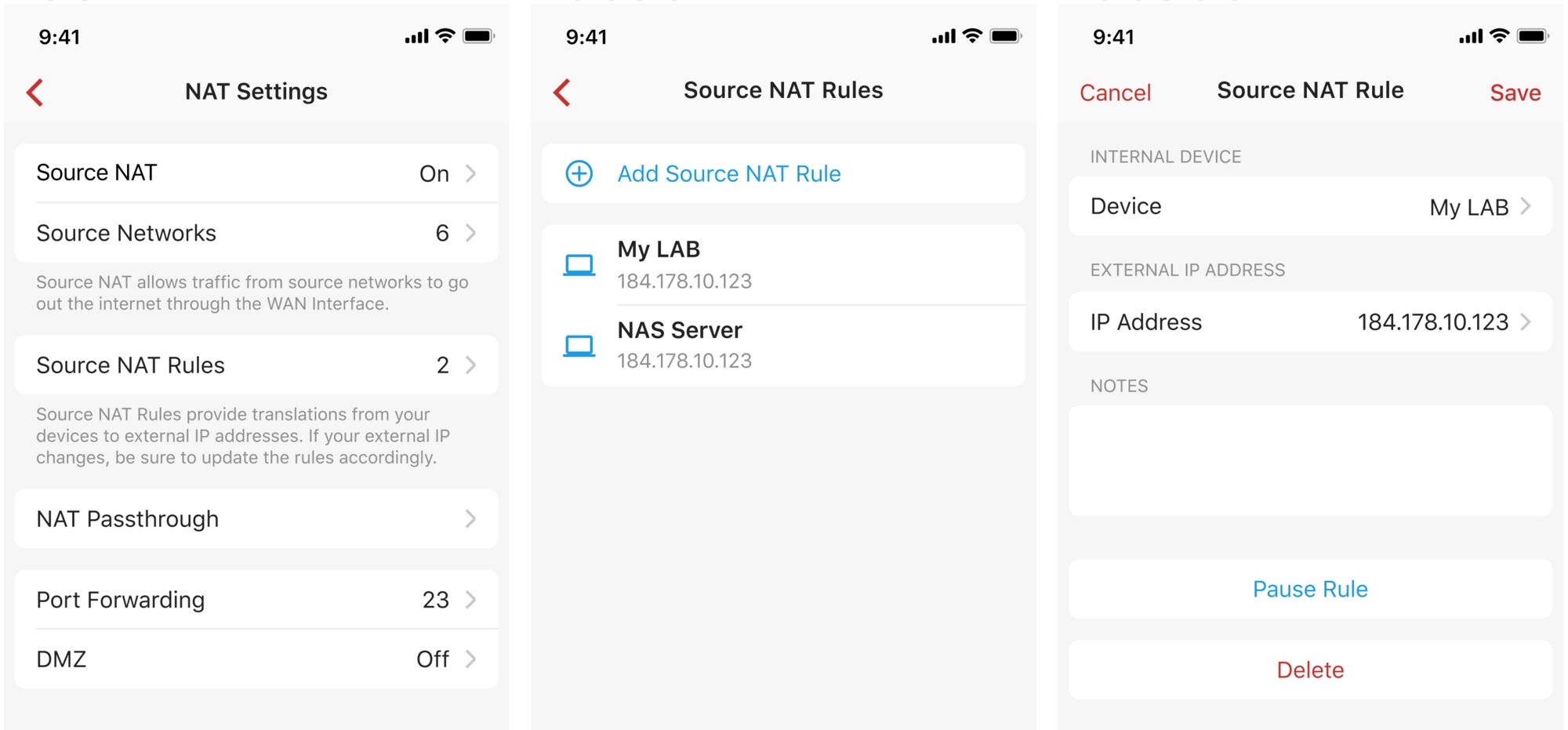Tap signal bars icon on Source NAT Rules screen
Image resolution: width=1568 pixels, height=730 pixels.
[x=943, y=36]
